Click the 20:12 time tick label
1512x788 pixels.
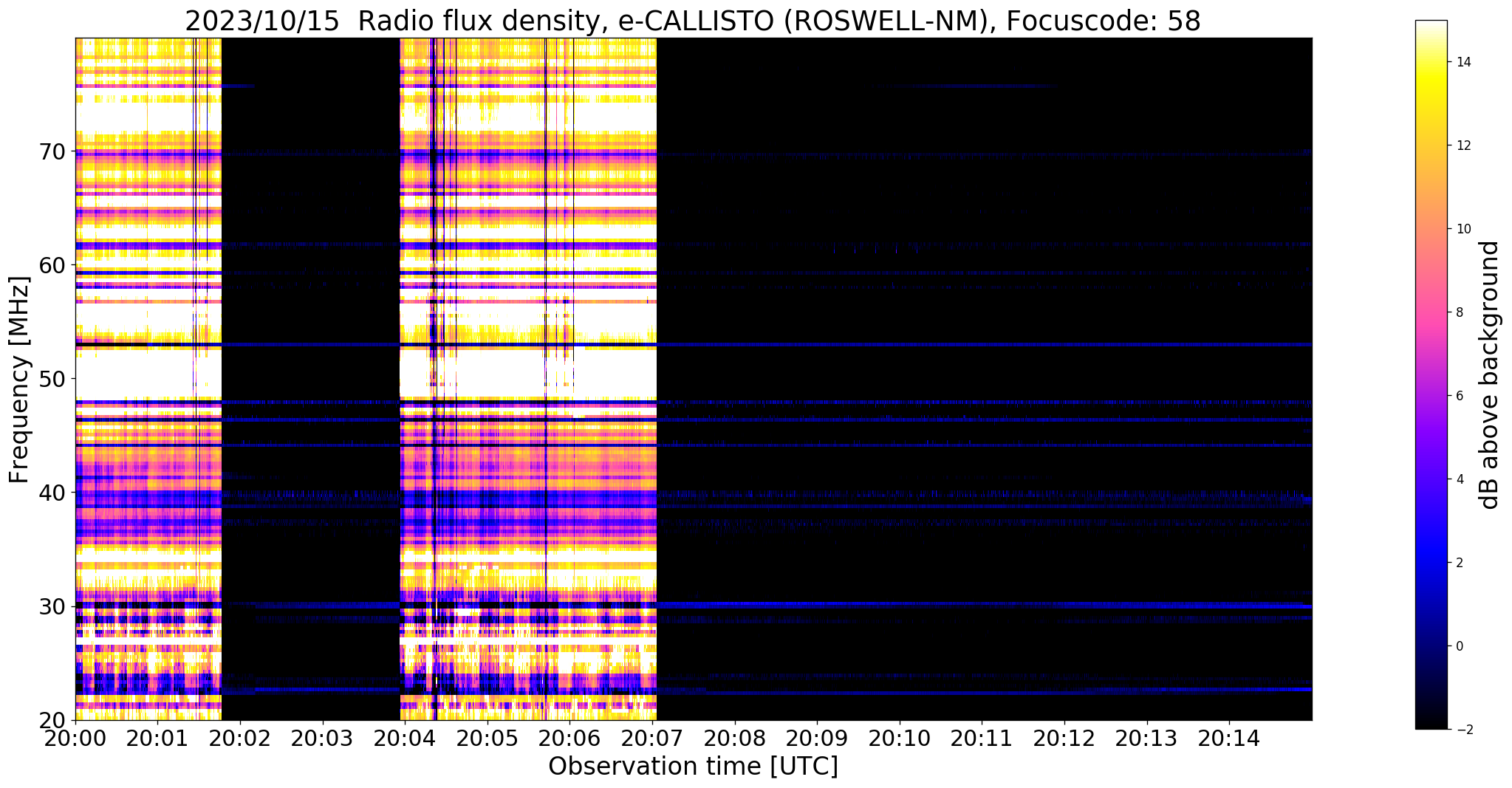[x=1064, y=737]
